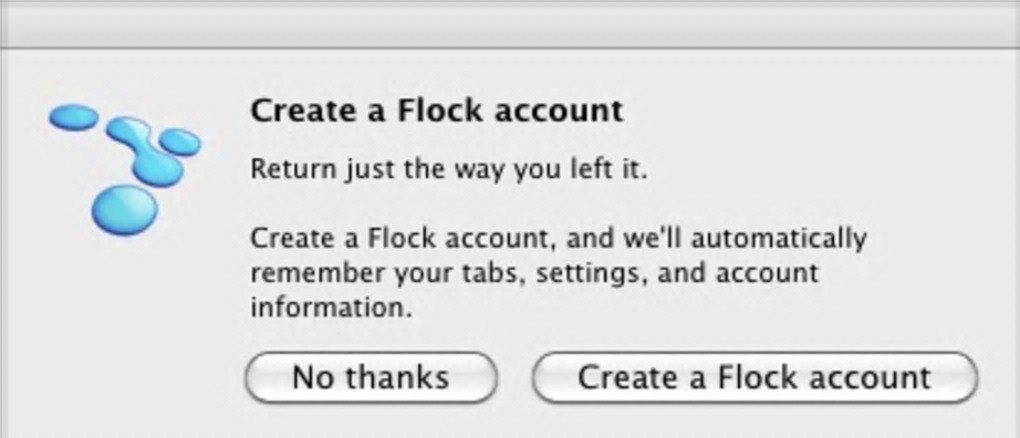1020x438 pixels.
Task: Click the large bottom droplet of the Flock logo
Action: coord(125,210)
